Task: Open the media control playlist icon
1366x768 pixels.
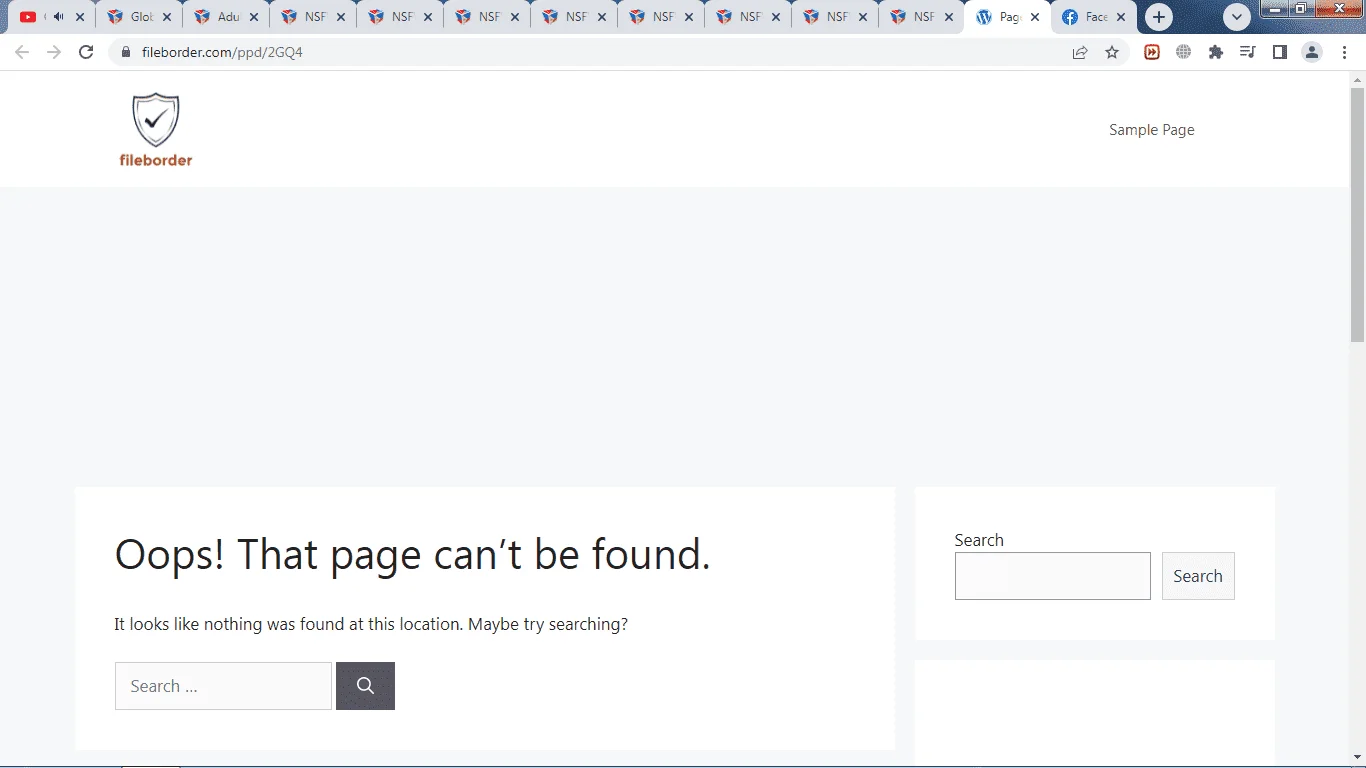Action: tap(1247, 52)
